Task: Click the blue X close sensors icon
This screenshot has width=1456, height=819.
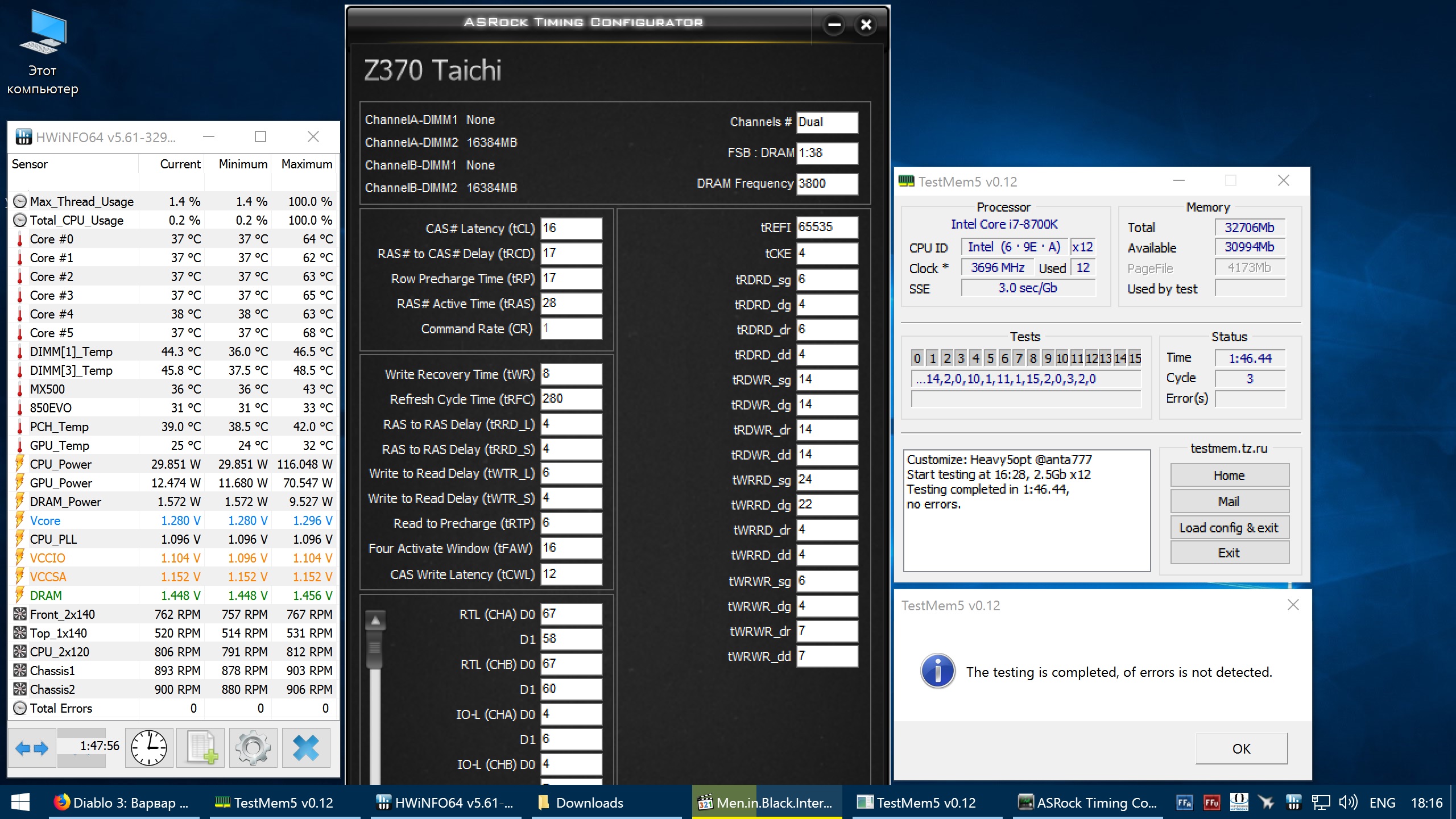Action: [x=306, y=748]
